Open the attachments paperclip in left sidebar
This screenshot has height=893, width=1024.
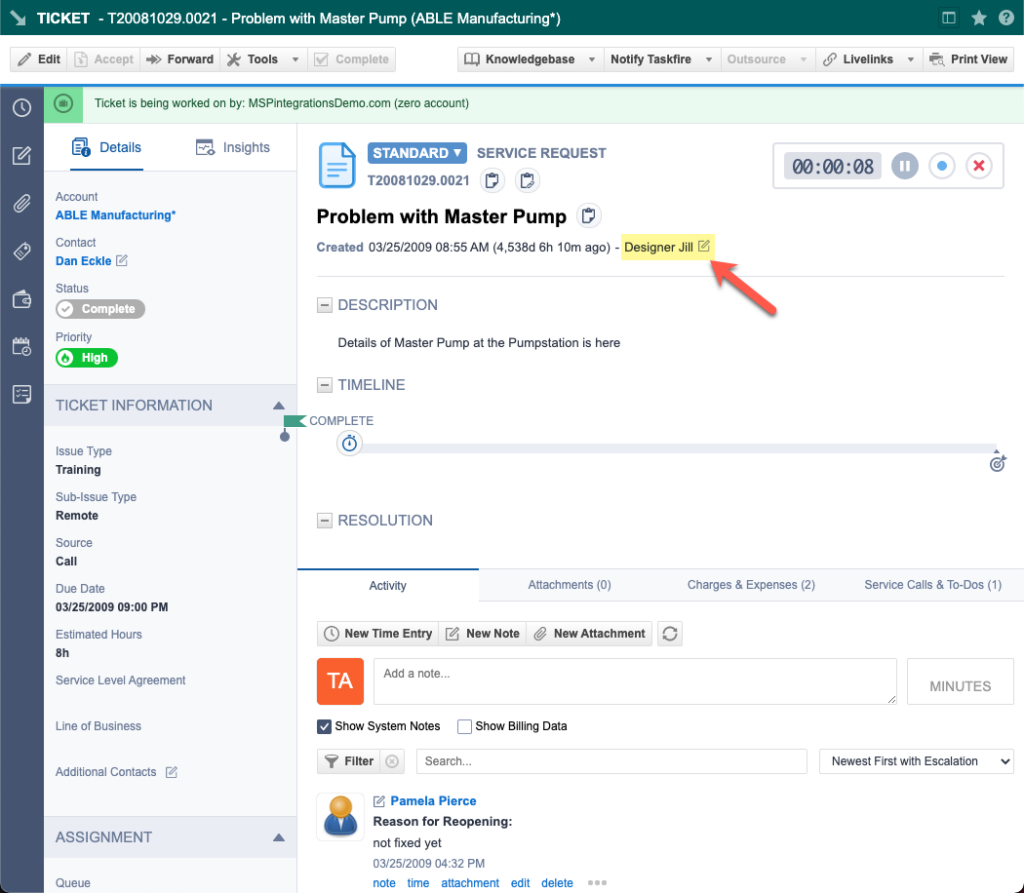pyautogui.click(x=21, y=203)
